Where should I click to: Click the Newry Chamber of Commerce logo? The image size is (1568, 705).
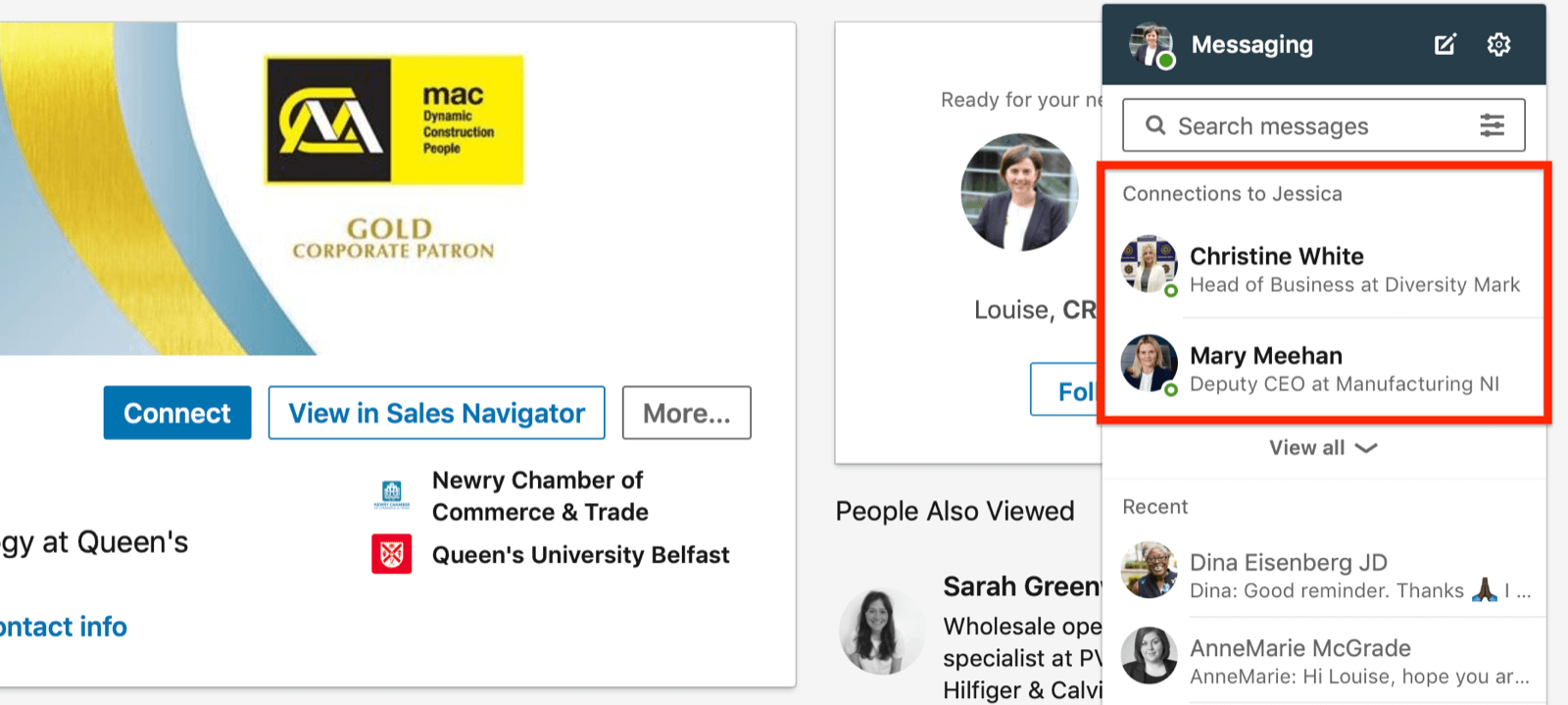[391, 494]
